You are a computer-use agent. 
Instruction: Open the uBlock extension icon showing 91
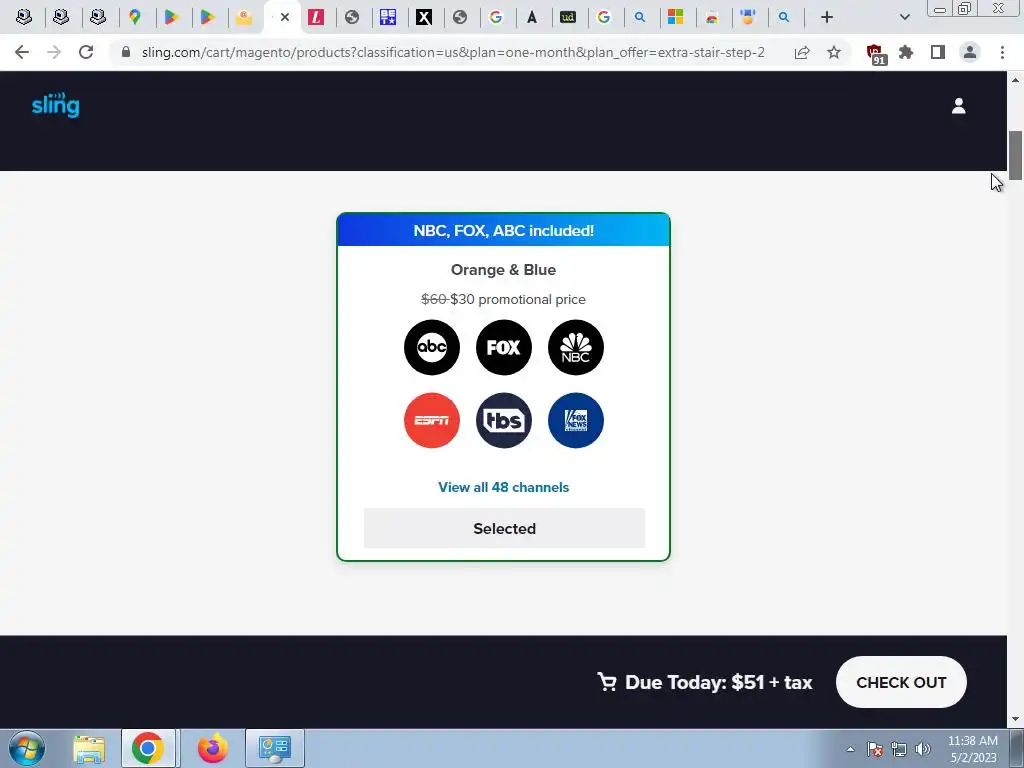[x=875, y=54]
